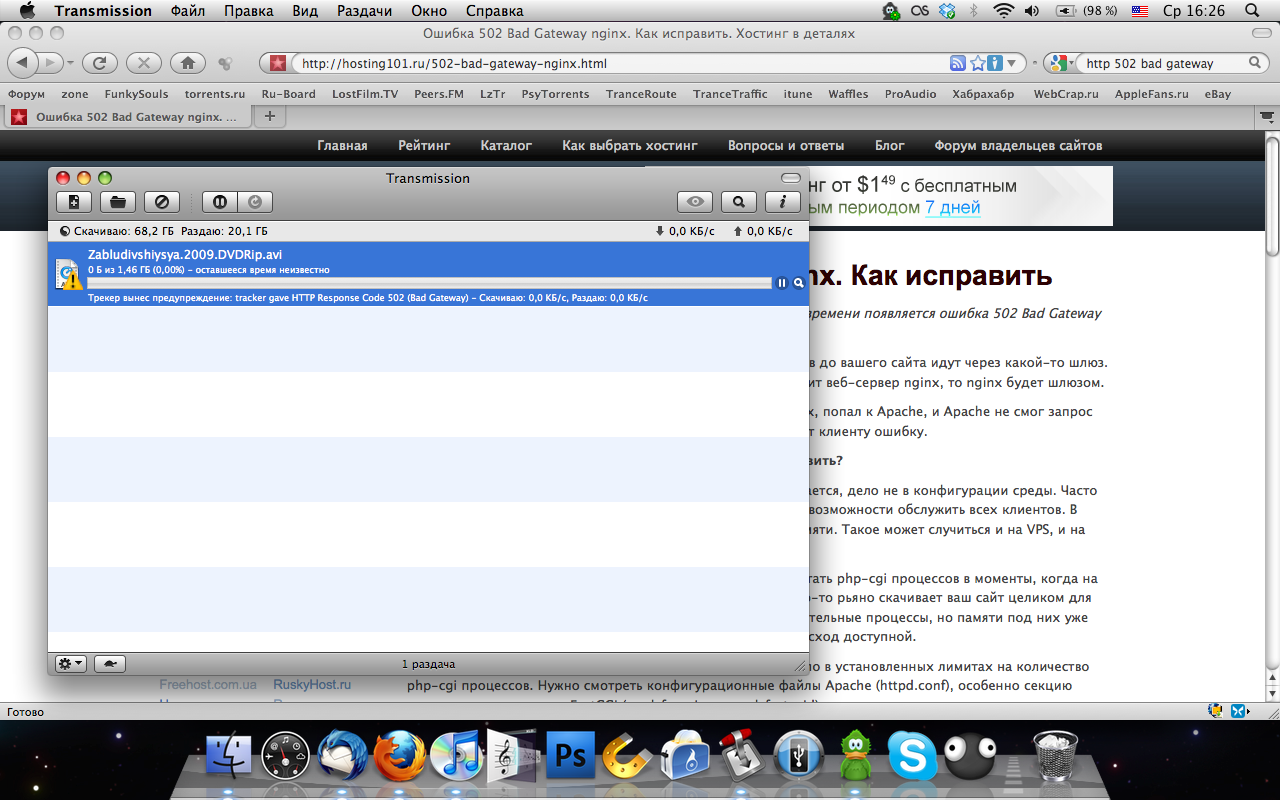
Task: Open the RuskyHost.ru link on the page
Action: point(312,685)
